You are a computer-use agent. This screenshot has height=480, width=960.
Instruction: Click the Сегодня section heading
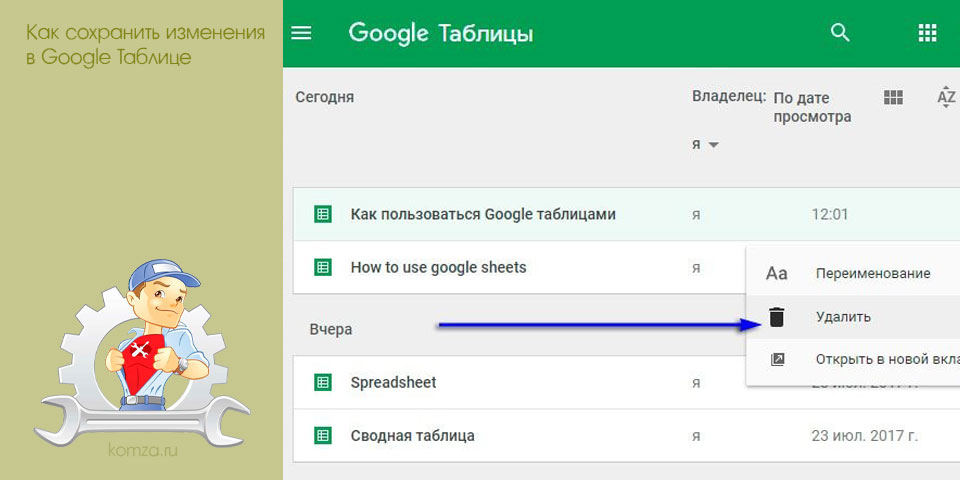click(x=324, y=97)
